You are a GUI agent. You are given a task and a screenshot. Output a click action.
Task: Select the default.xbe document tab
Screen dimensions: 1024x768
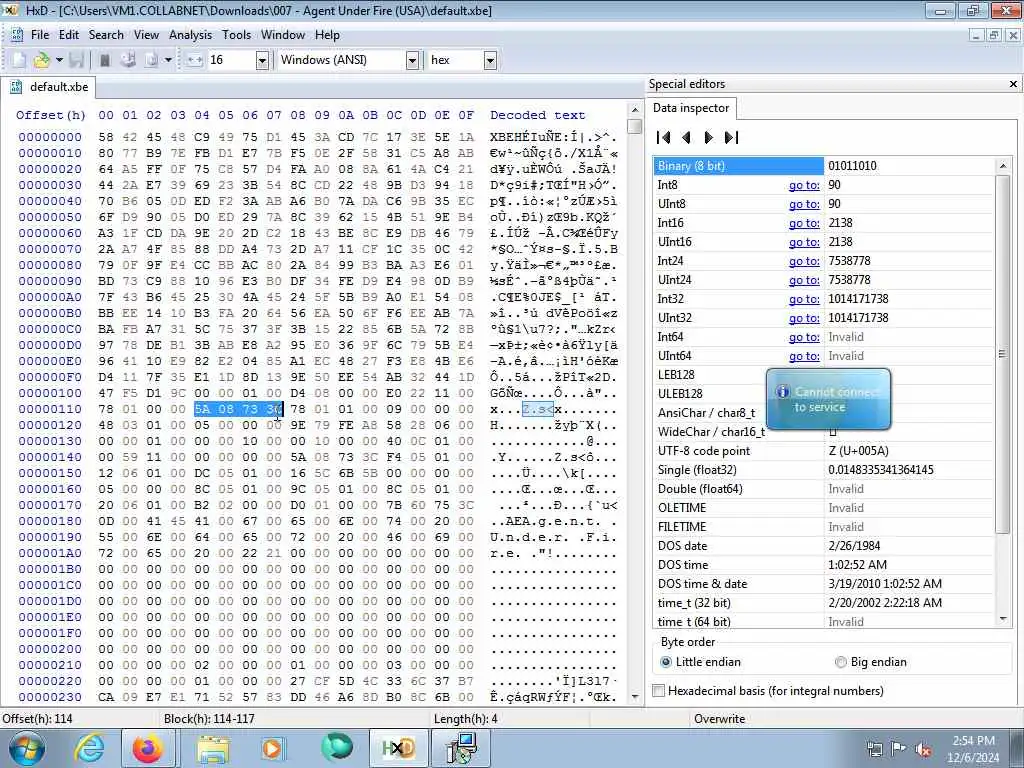click(49, 87)
